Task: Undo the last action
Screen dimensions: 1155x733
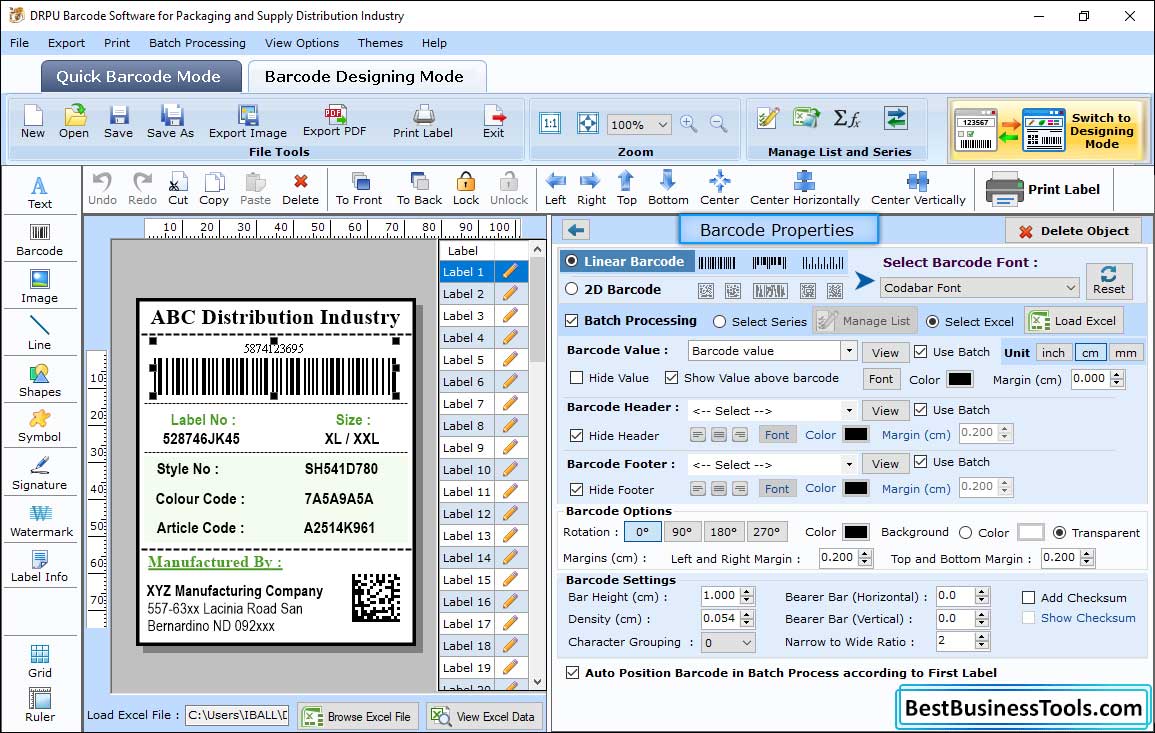Action: click(x=102, y=189)
